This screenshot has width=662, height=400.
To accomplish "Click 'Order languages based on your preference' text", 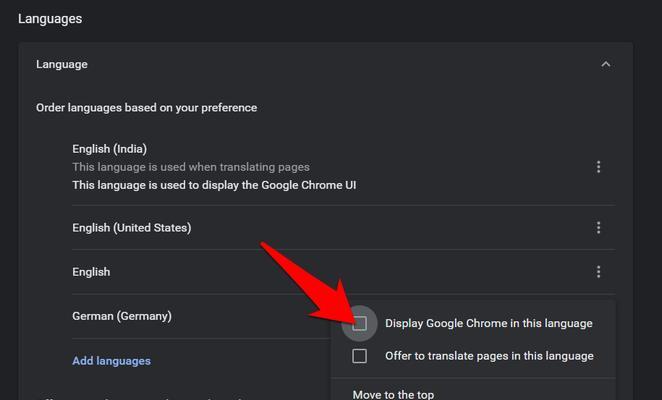I will 147,108.
